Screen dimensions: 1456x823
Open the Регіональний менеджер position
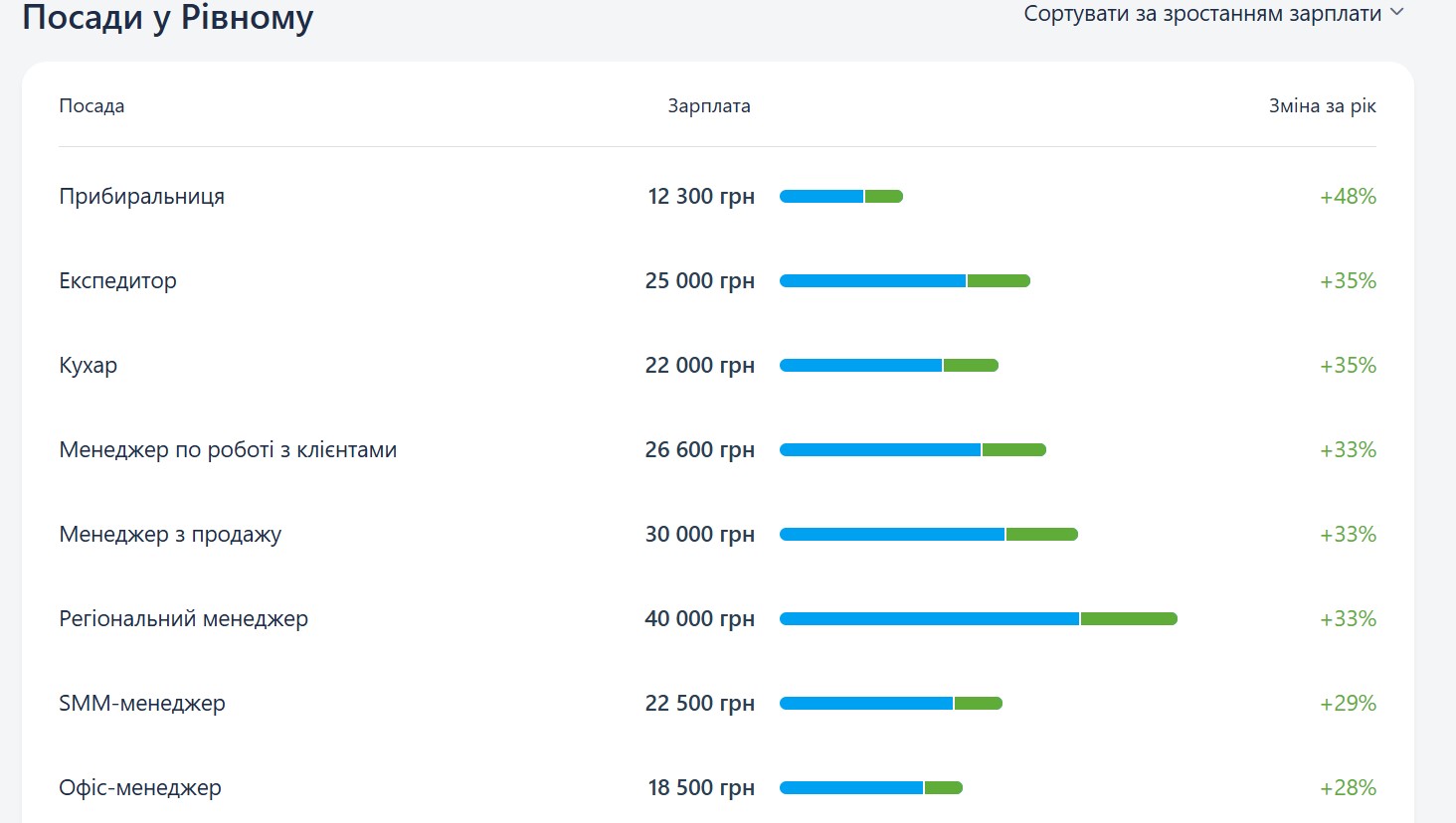pos(183,619)
